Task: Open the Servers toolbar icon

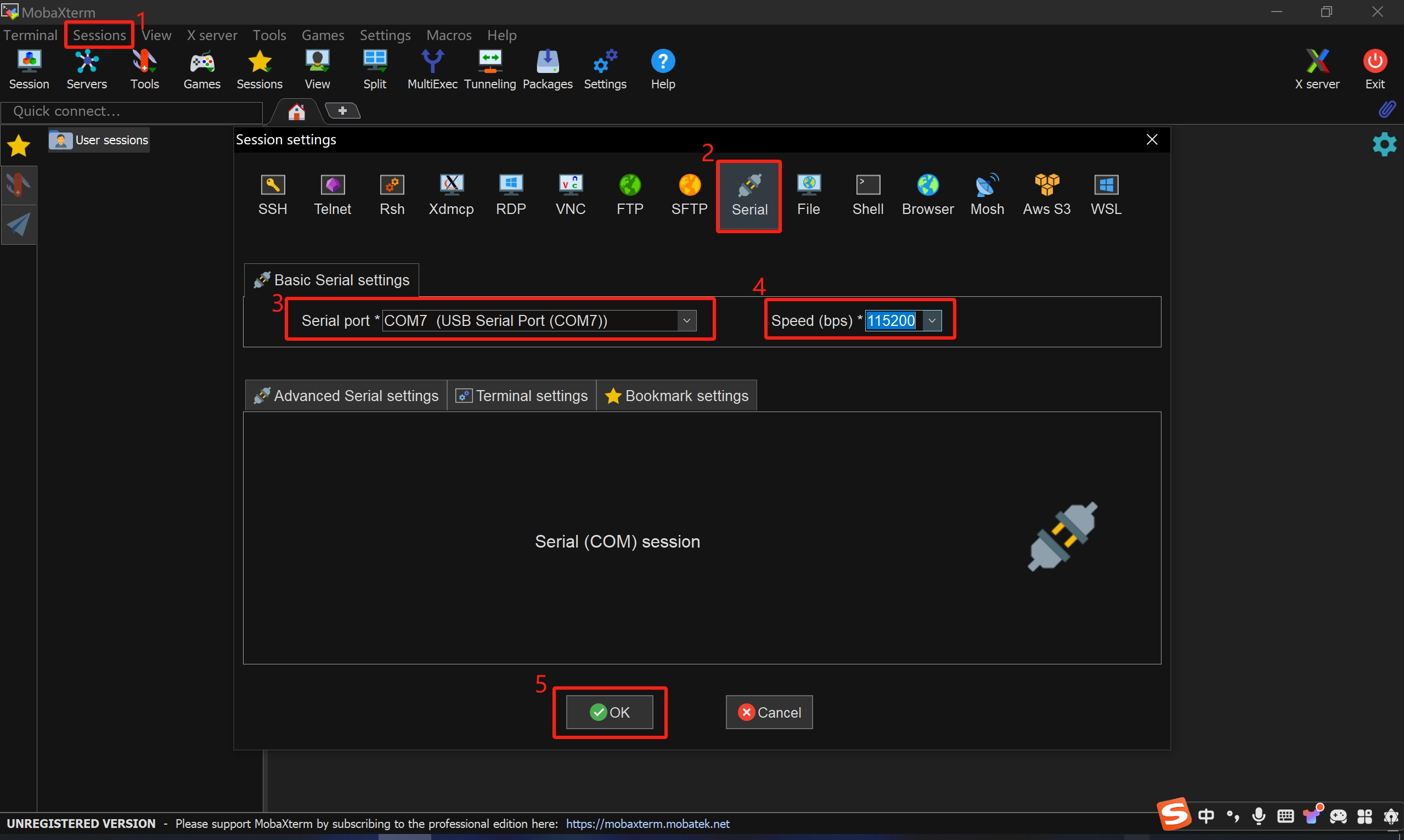Action: coord(87,70)
